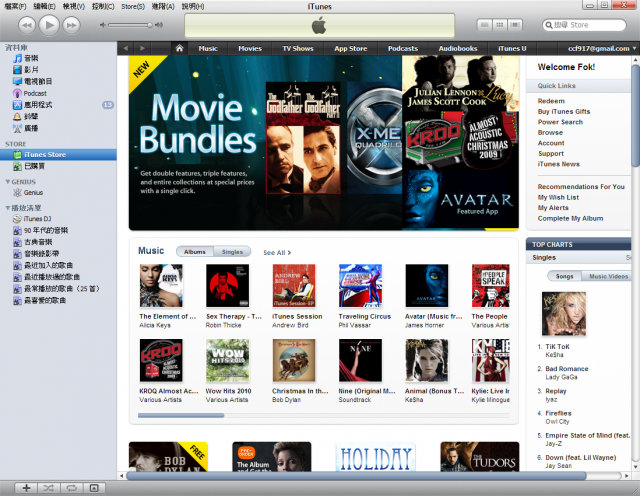
Task: Go back in store navigation
Action: [126, 48]
